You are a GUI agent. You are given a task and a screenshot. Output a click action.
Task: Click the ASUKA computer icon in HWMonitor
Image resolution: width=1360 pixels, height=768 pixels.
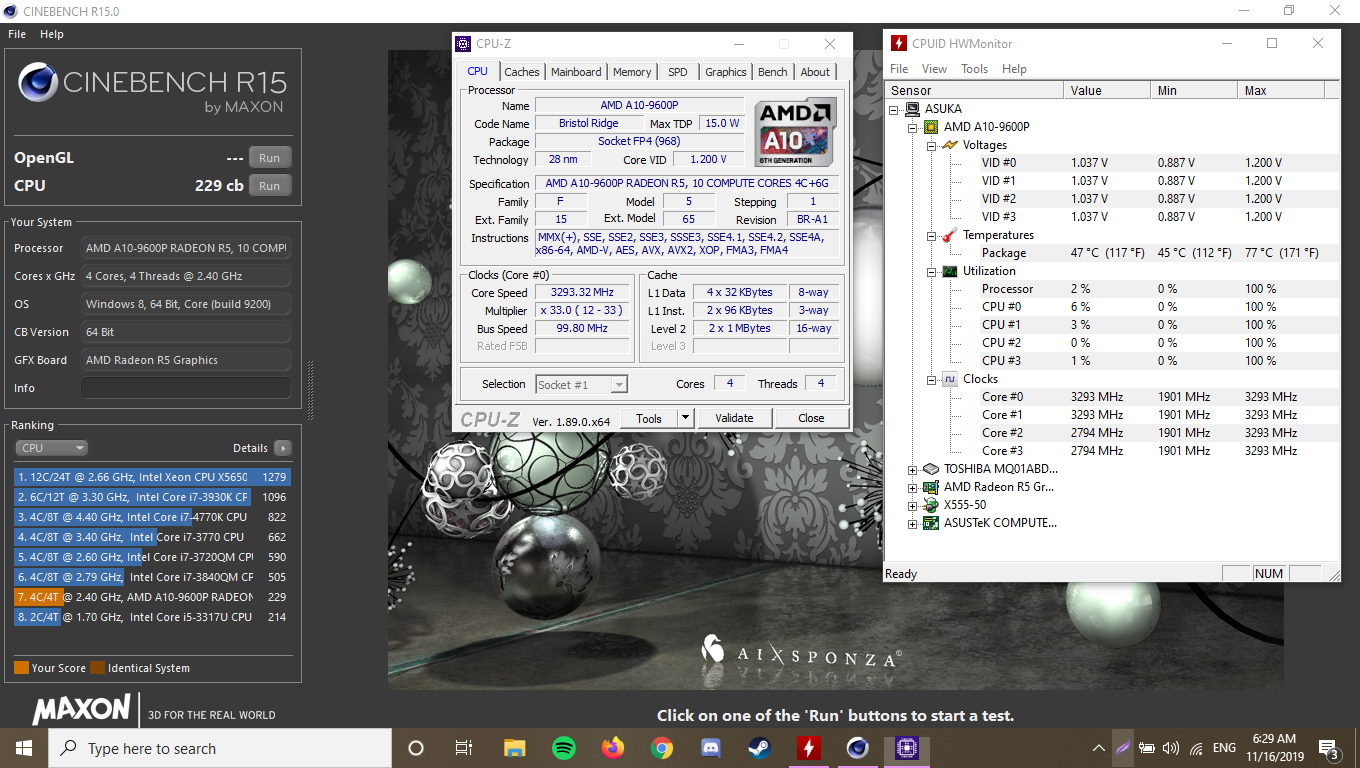pyautogui.click(x=912, y=109)
